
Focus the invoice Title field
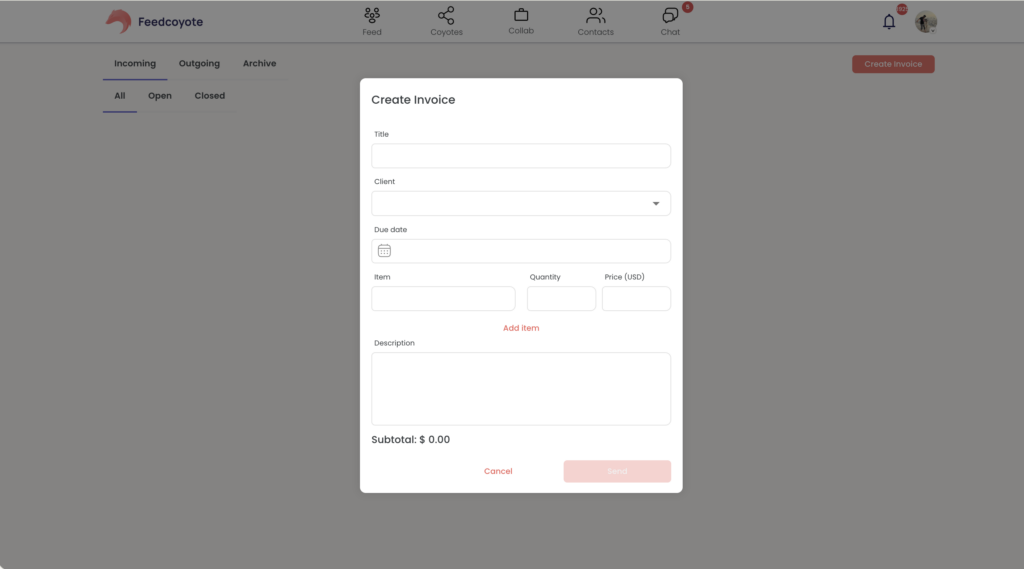[x=521, y=156]
